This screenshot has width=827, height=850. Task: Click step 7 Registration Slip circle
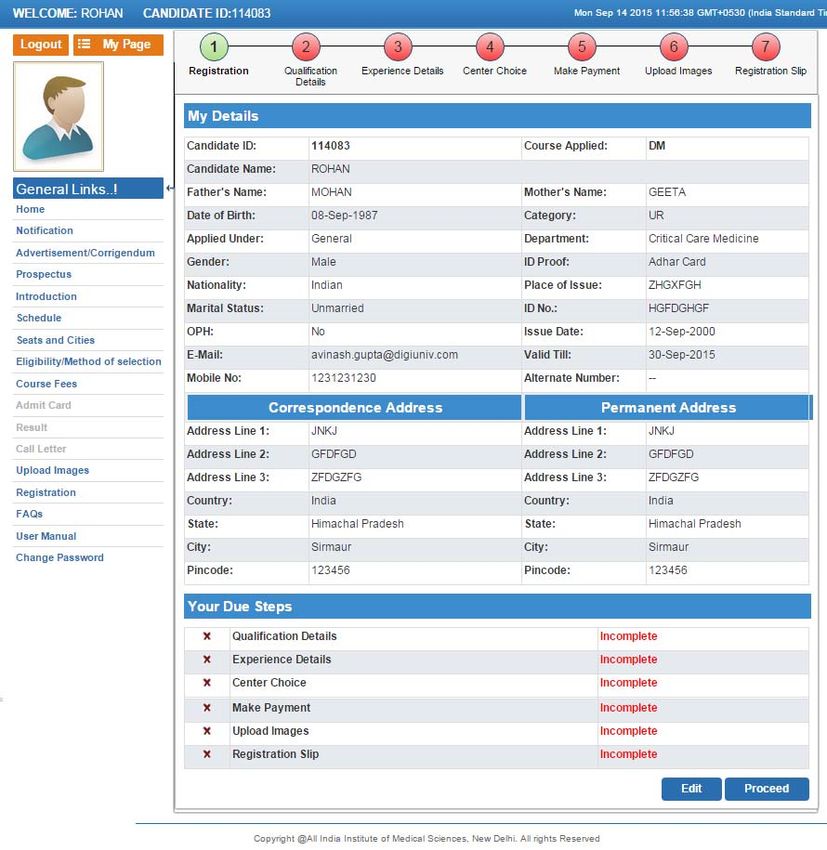tap(766, 47)
